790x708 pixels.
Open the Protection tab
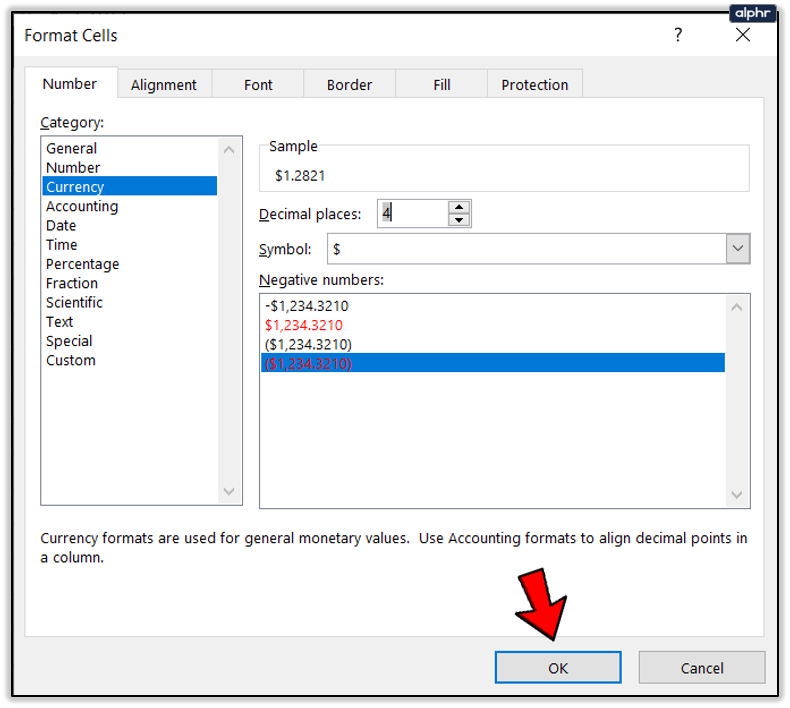pos(535,84)
